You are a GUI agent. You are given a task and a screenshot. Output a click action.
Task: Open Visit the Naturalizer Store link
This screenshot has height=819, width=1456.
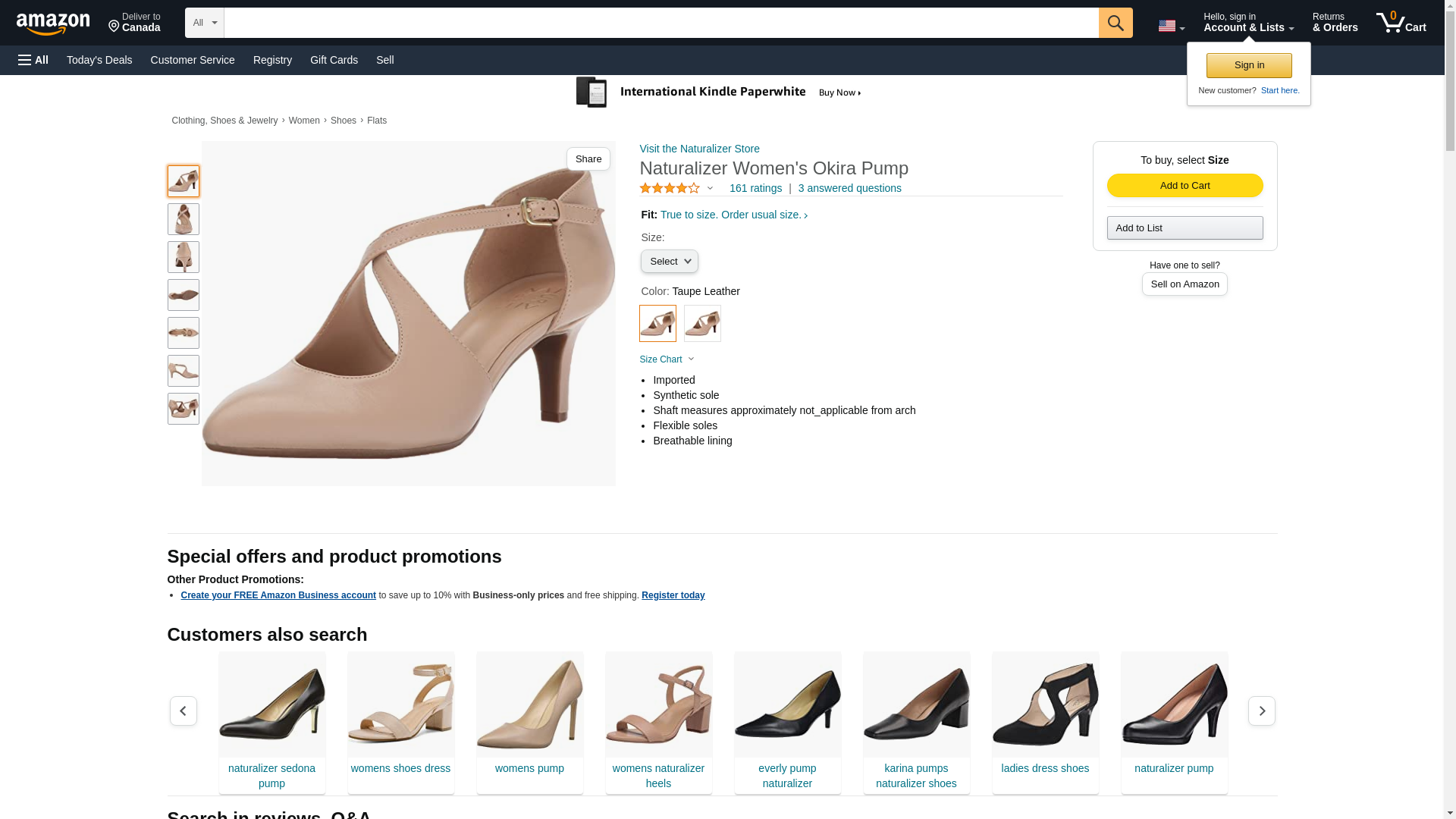[699, 149]
